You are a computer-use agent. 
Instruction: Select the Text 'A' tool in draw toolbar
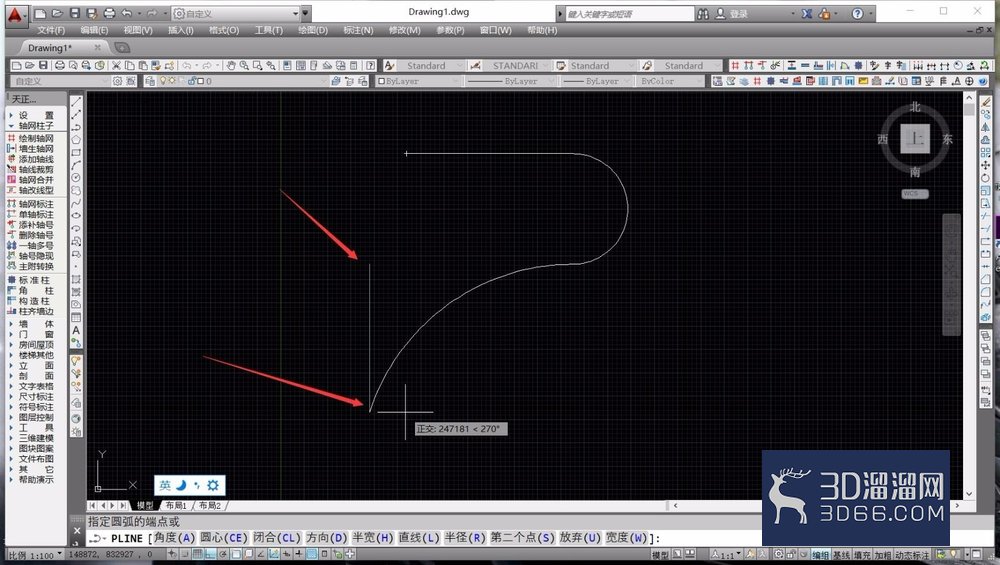(x=76, y=330)
